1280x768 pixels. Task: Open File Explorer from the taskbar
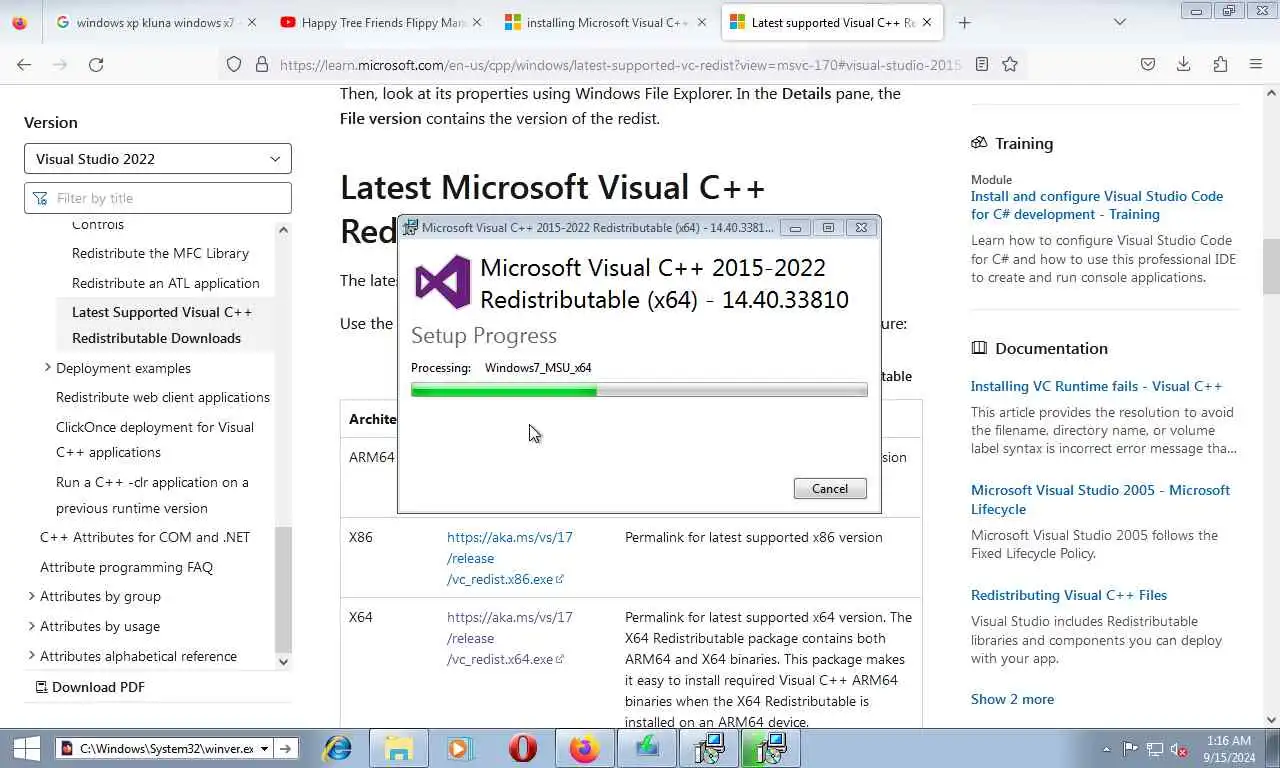click(398, 748)
